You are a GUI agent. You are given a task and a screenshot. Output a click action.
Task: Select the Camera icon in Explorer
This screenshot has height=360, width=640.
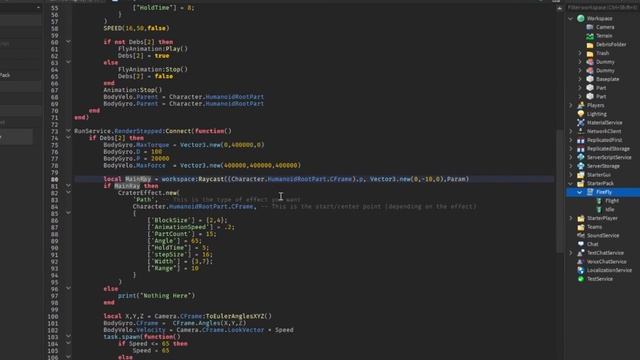click(590, 27)
